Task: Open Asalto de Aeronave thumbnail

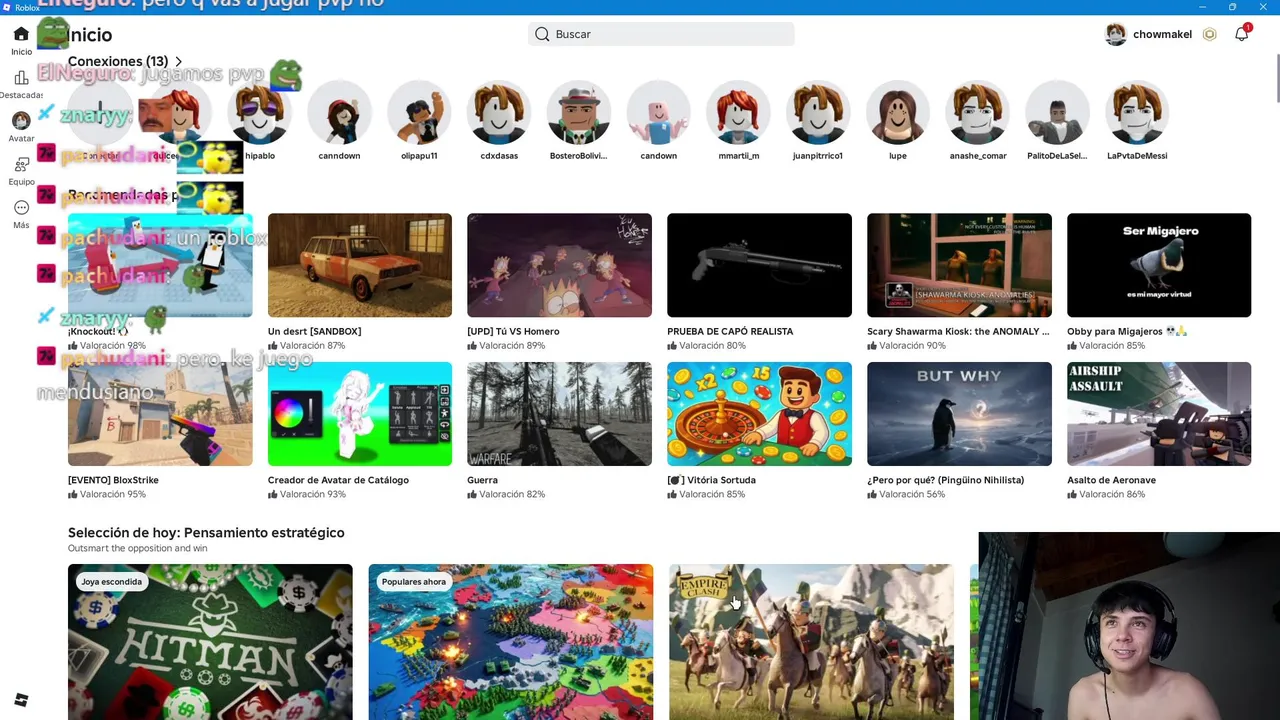Action: pos(1159,414)
